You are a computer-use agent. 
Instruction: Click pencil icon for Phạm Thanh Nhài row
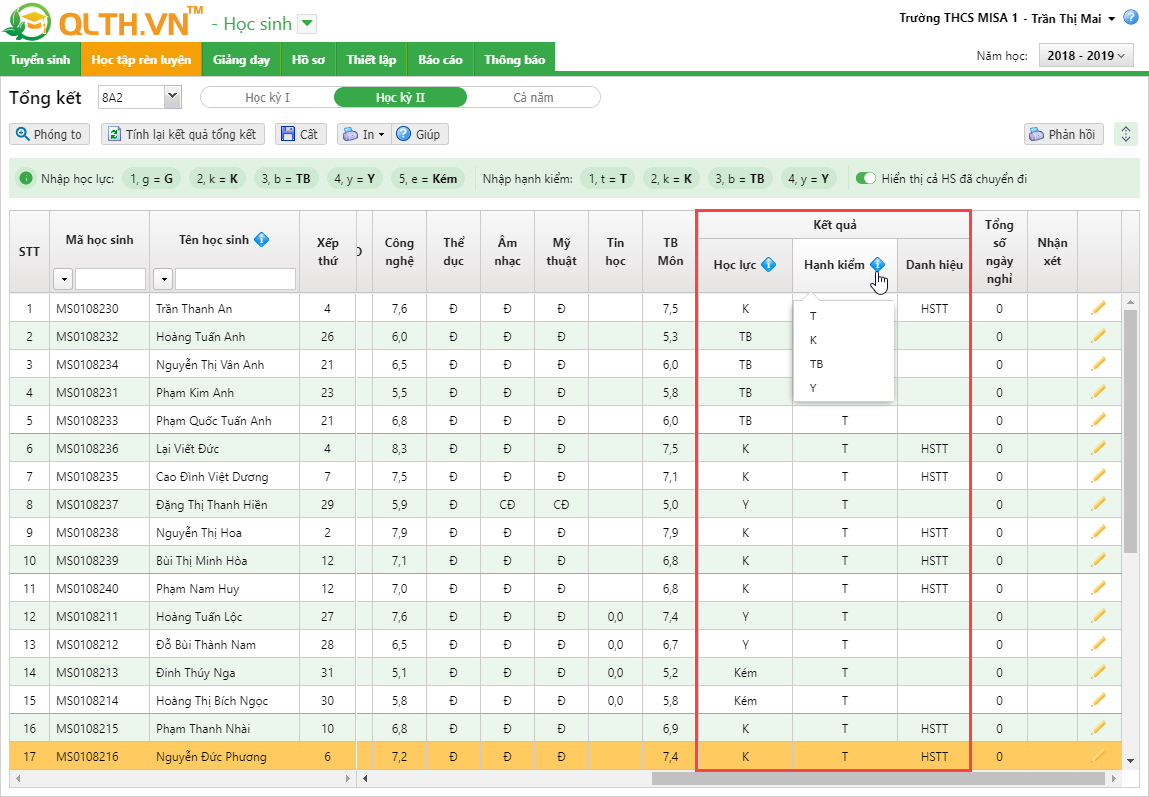point(1098,728)
